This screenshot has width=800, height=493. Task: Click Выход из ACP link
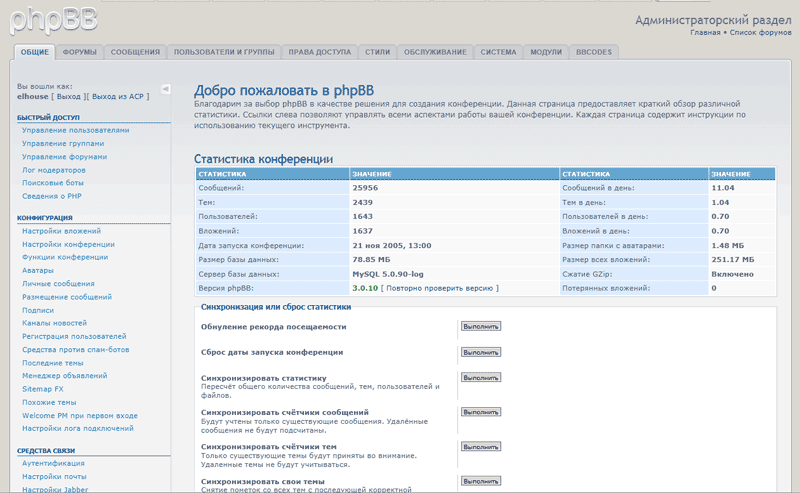tap(118, 96)
